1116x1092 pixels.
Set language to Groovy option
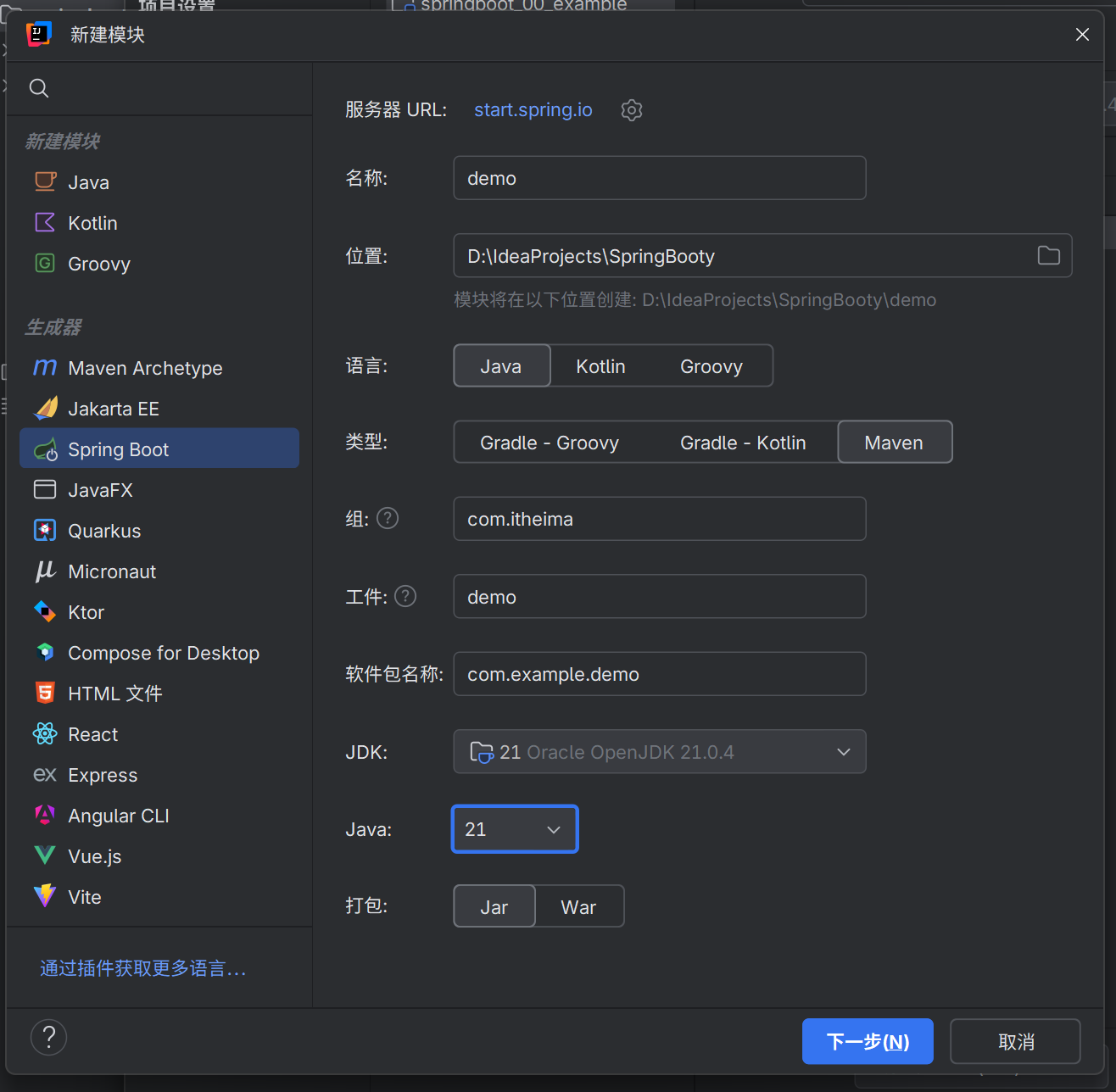click(x=711, y=366)
